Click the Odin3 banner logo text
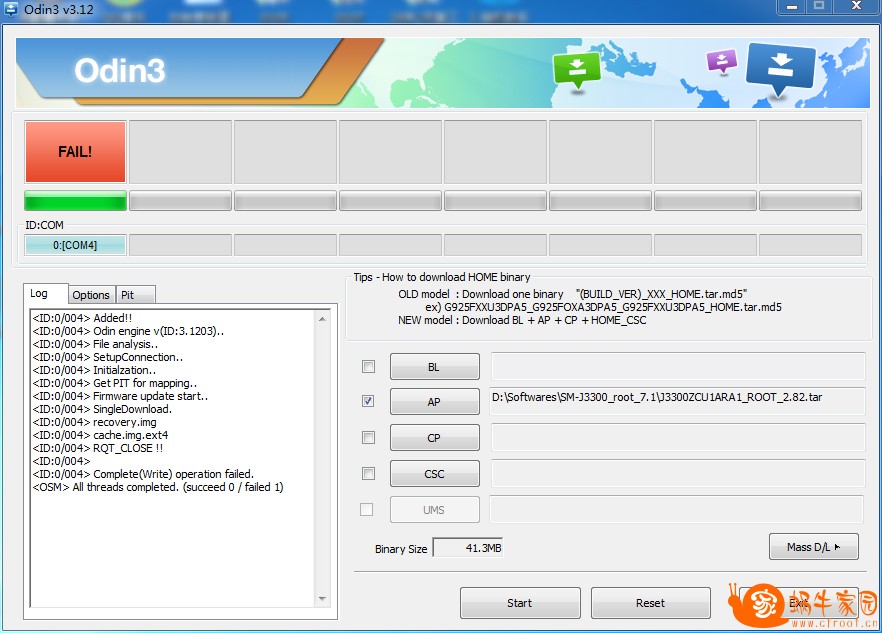The width and height of the screenshot is (882, 633). 120,71
